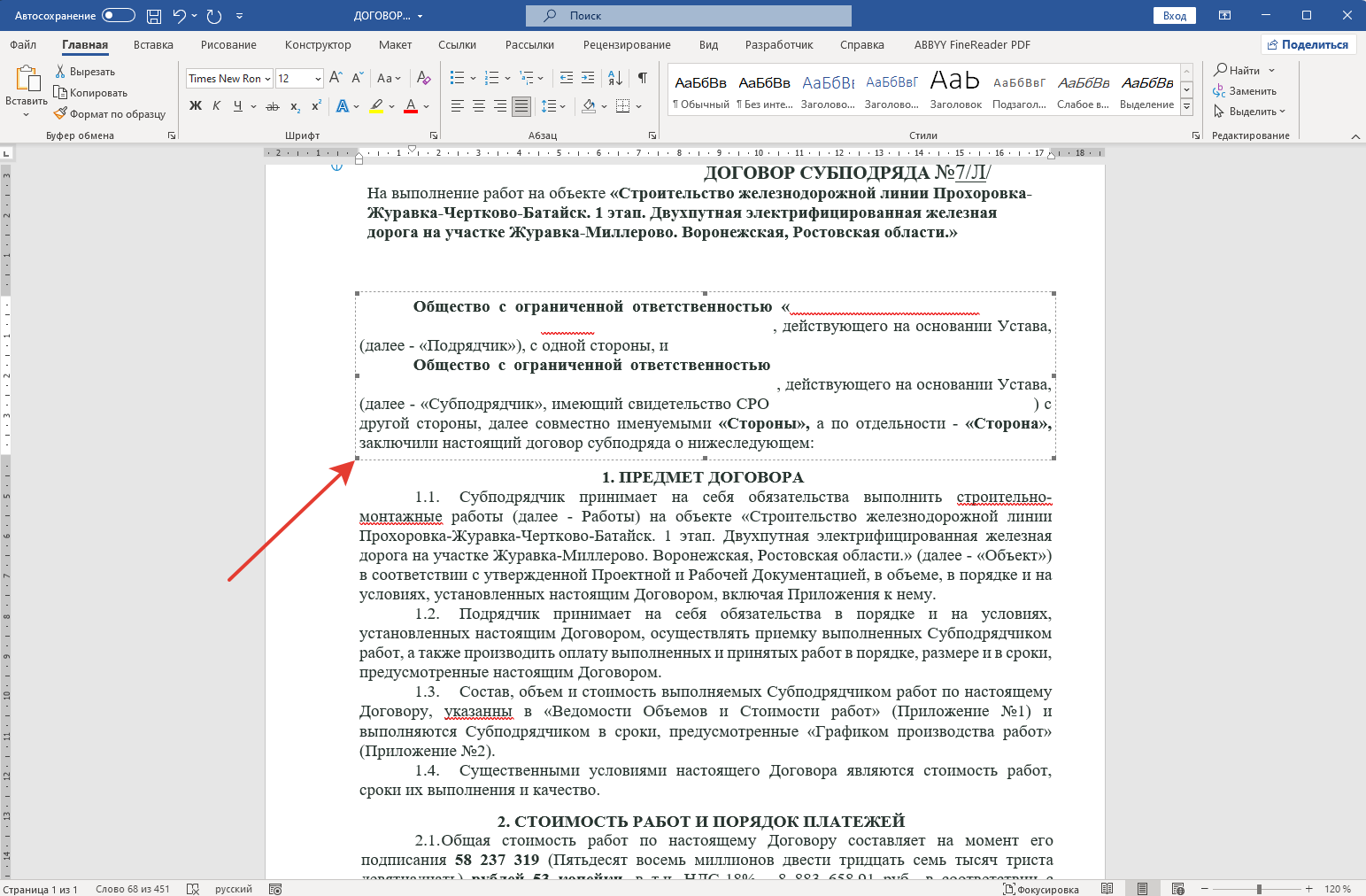Viewport: 1366px width, 896px height.
Task: Apply the red font color swatch
Action: tap(411, 106)
